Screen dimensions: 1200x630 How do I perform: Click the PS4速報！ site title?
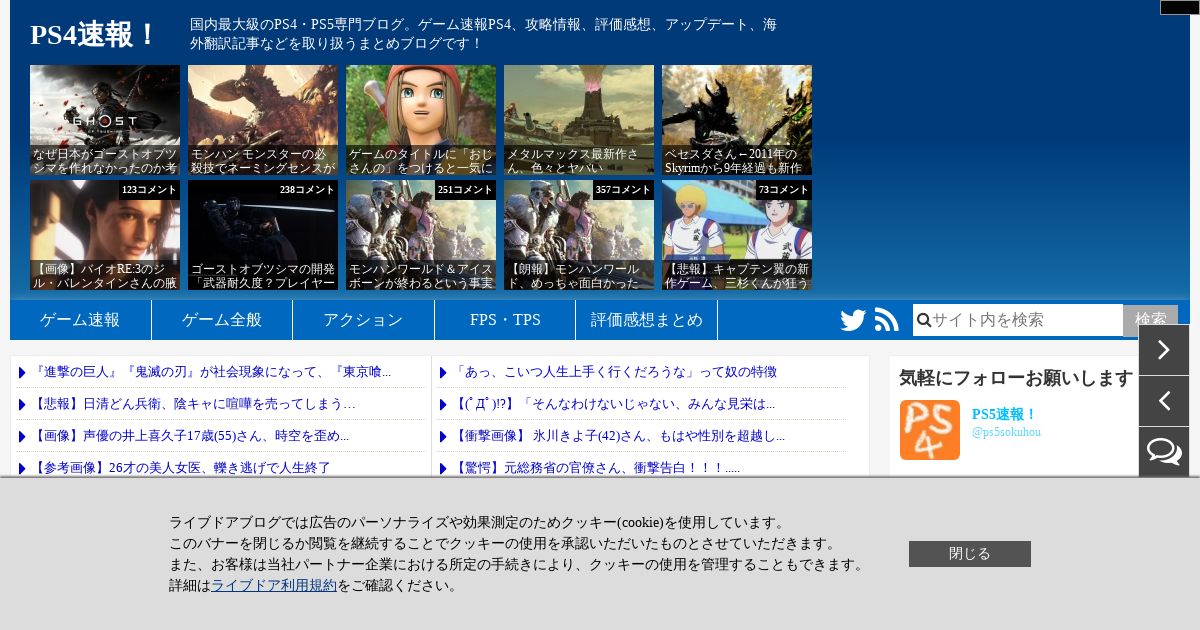point(94,35)
